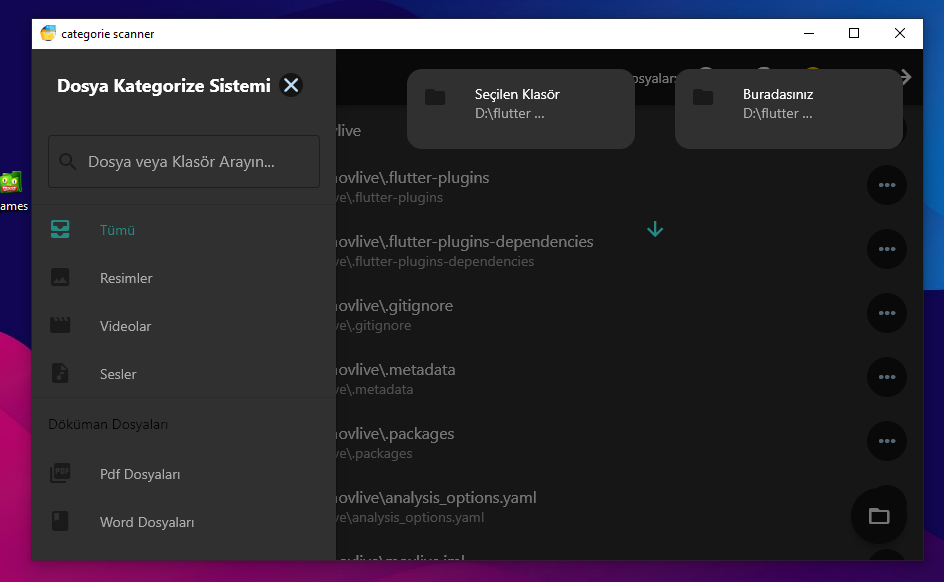
Task: Click the search magnifier icon
Action: point(67,161)
